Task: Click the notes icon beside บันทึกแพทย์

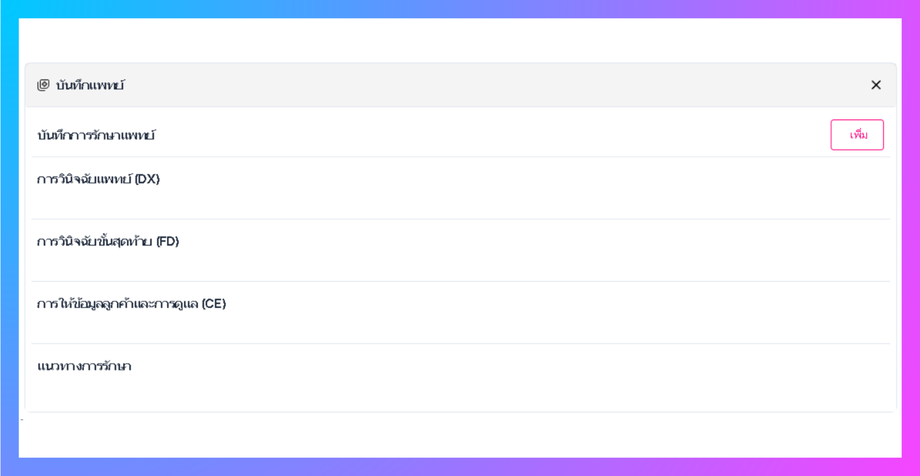Action: (x=43, y=85)
